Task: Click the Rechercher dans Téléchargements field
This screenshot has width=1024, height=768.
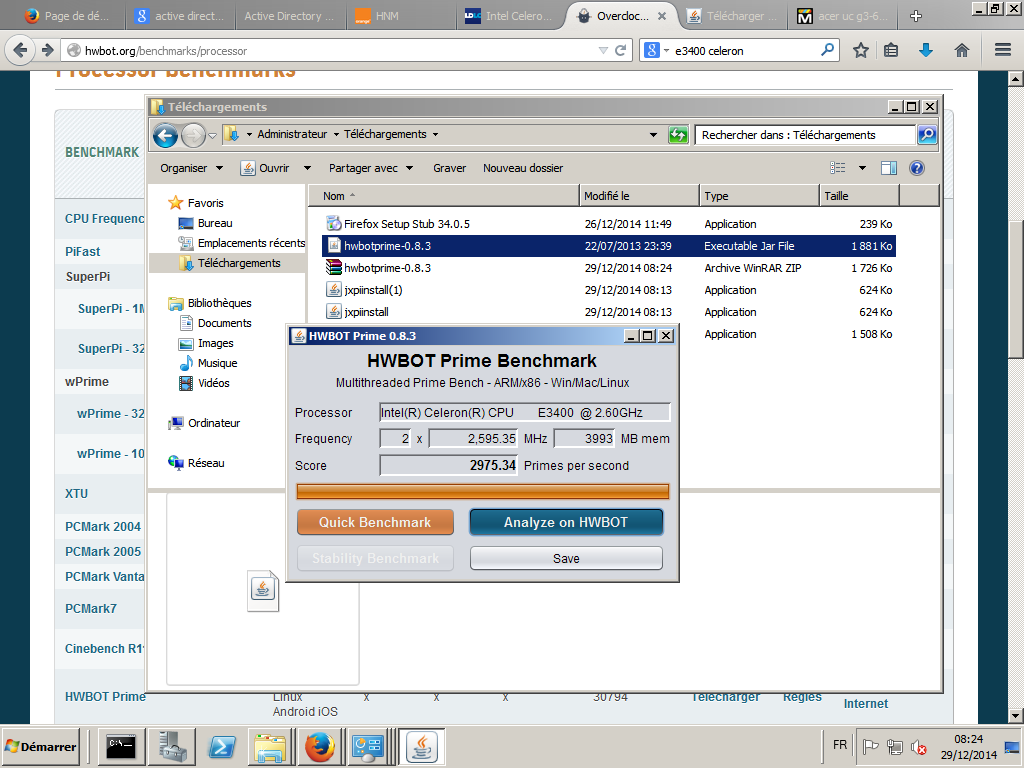Action: point(805,135)
